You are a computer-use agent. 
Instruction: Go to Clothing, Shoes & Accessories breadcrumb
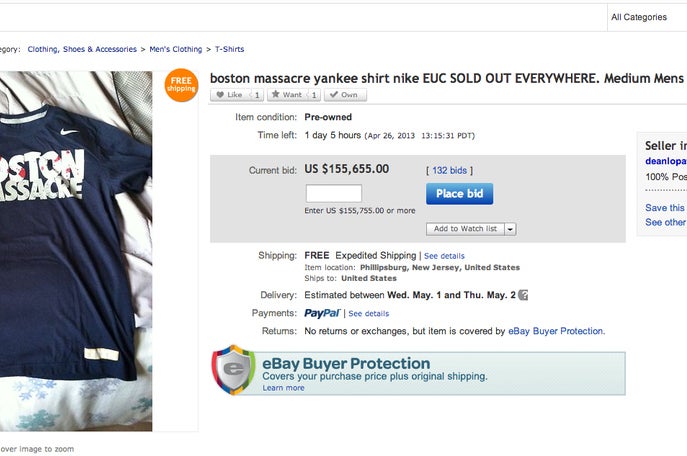click(x=83, y=49)
